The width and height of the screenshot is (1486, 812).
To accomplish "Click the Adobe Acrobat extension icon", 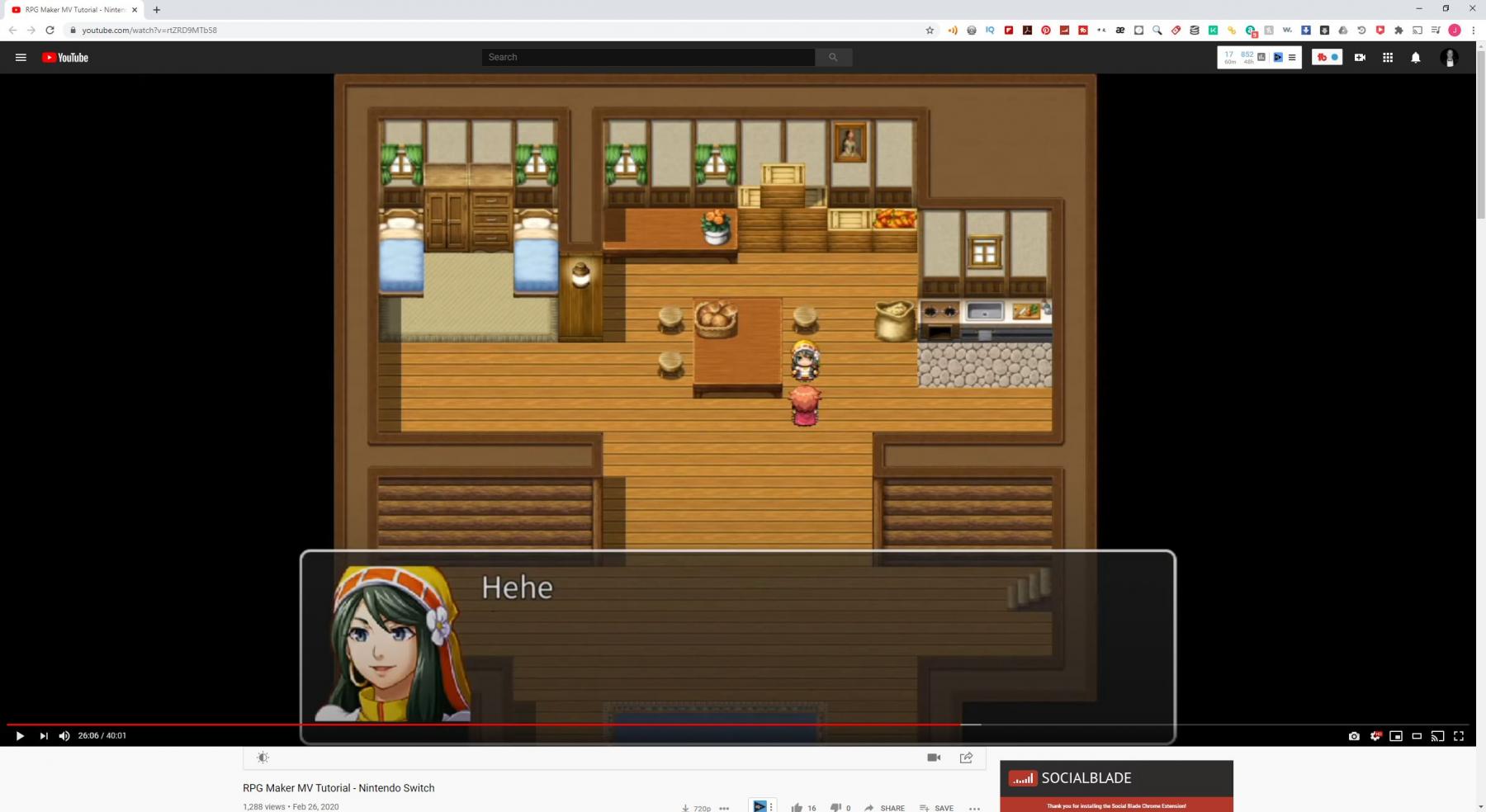I will click(x=1027, y=31).
